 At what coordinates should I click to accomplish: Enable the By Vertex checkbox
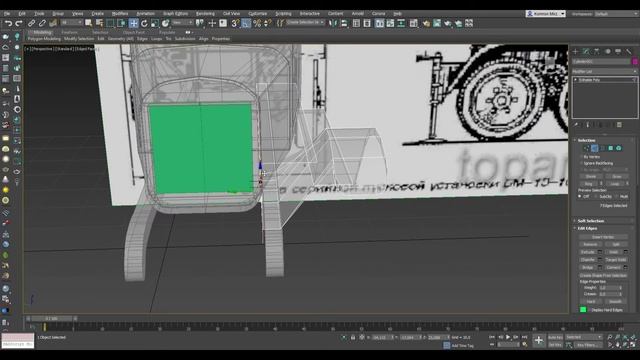[x=582, y=157]
